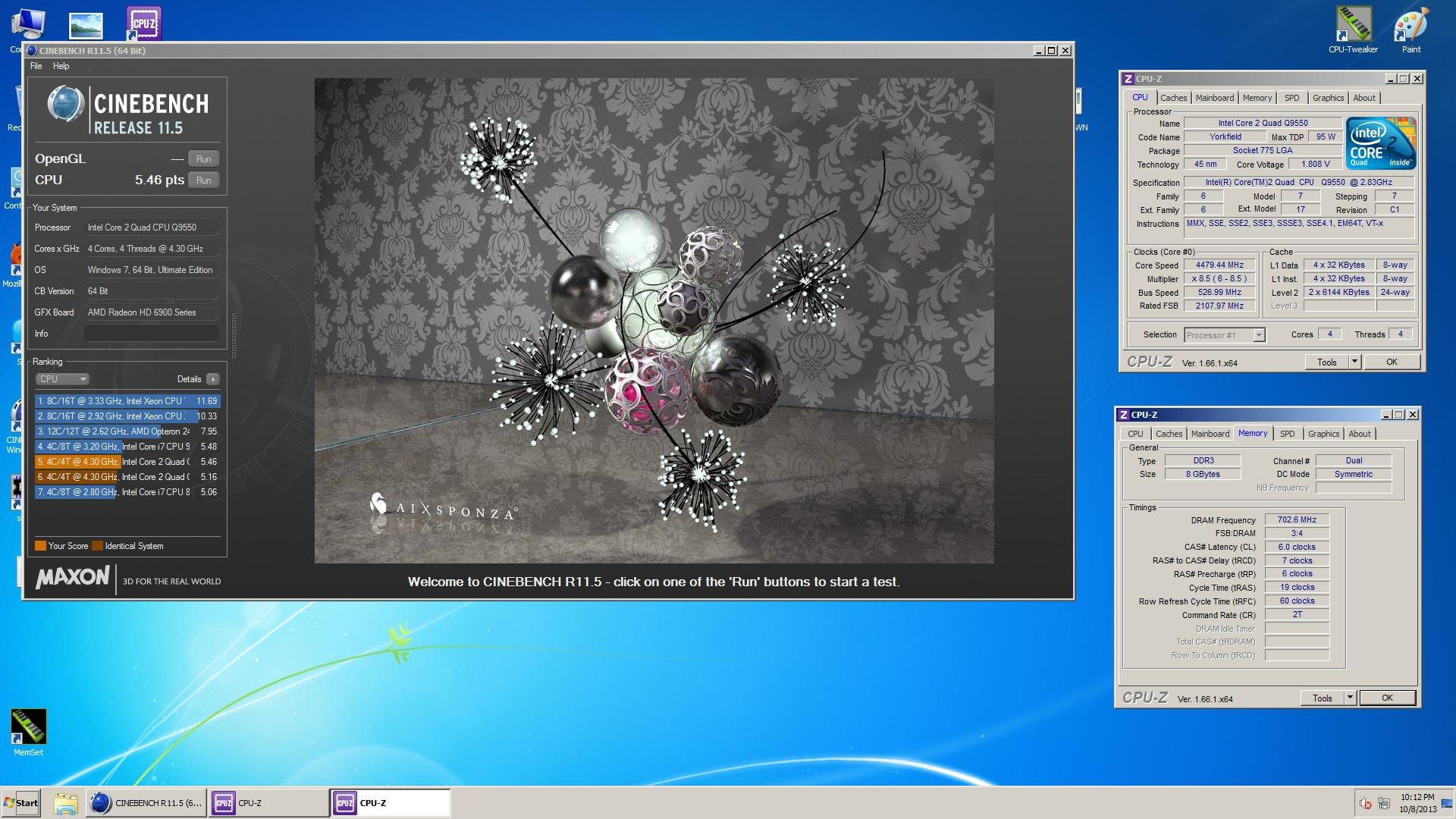Click OK in upper CPU-Z window

(1392, 362)
